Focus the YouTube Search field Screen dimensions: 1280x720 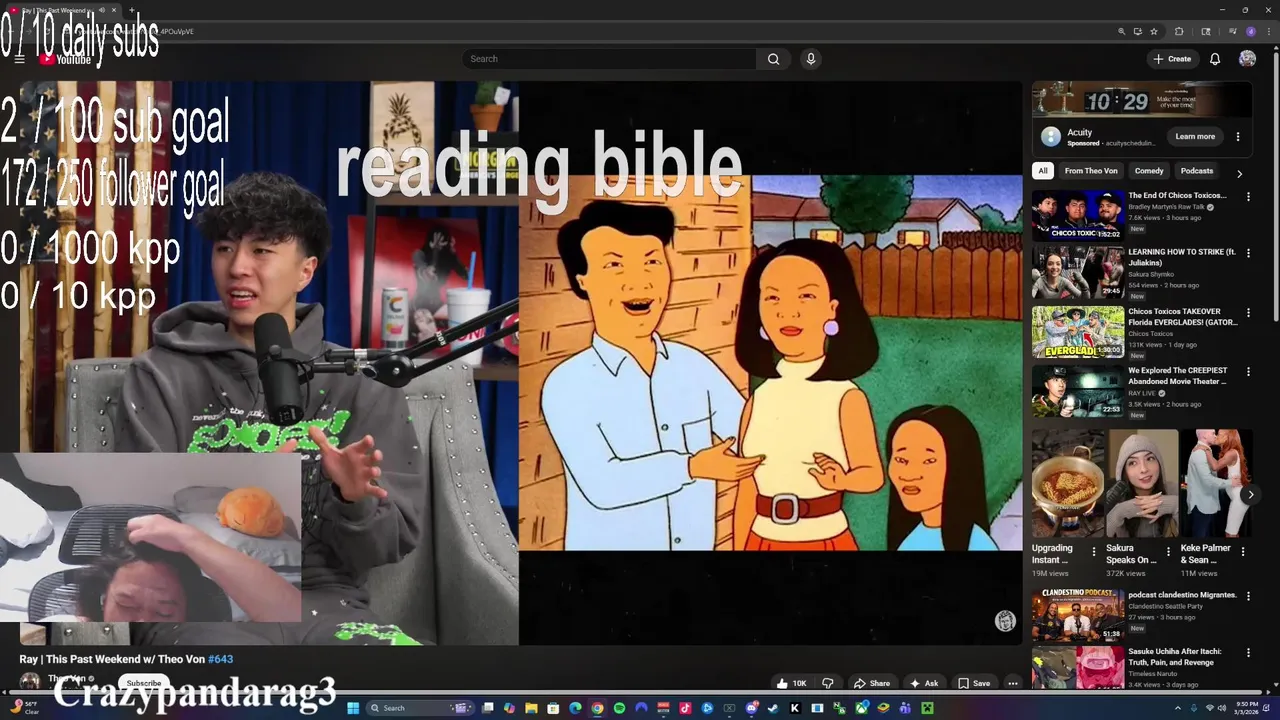tap(610, 59)
